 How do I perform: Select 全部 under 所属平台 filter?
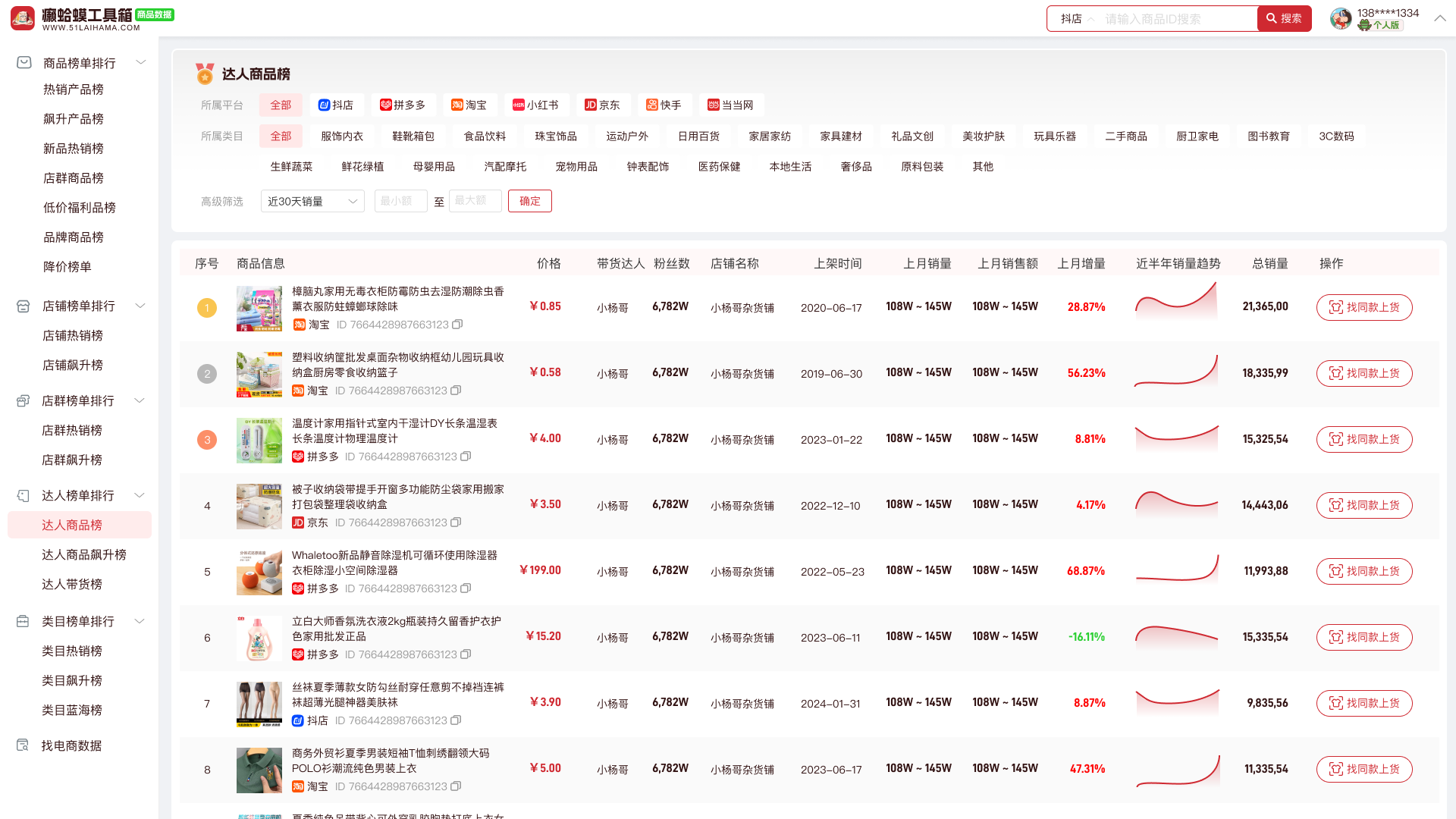tap(281, 105)
